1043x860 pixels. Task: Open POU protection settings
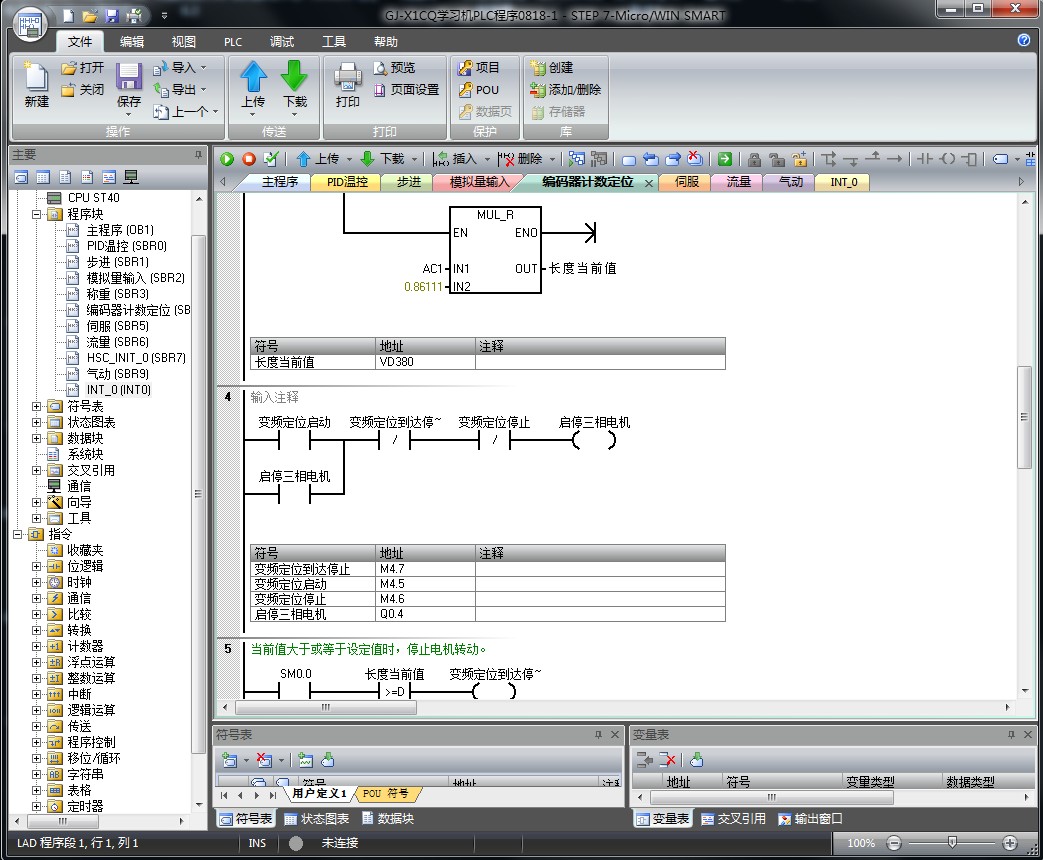click(479, 90)
